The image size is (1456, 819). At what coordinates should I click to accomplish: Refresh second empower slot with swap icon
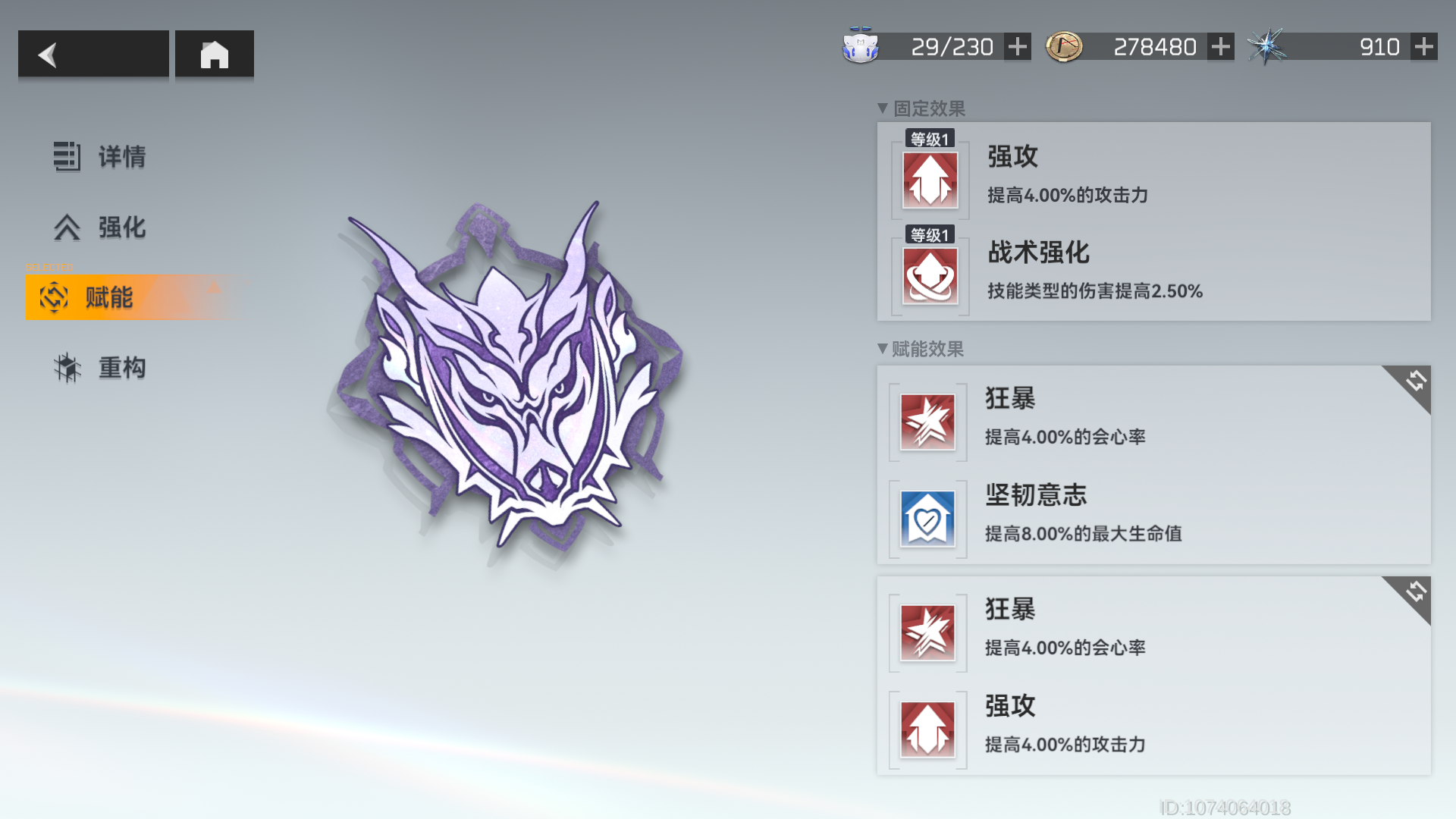click(1414, 592)
